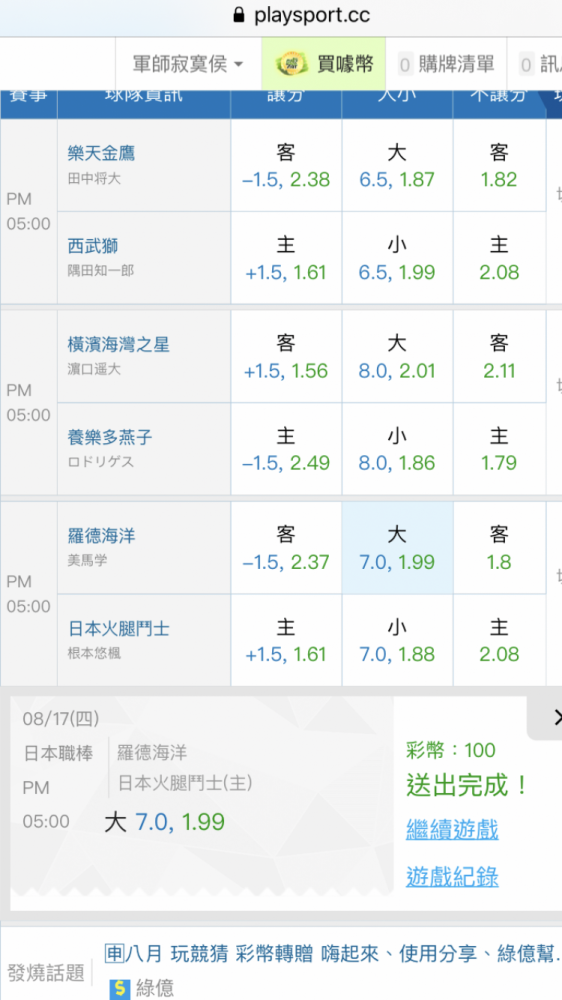This screenshot has height=1000, width=562.
Task: Click the green dollar icon beside 綠億
Action: coord(119,989)
